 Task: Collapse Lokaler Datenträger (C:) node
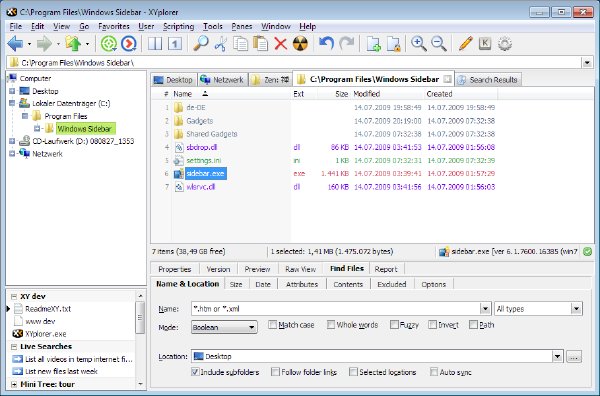click(x=12, y=103)
